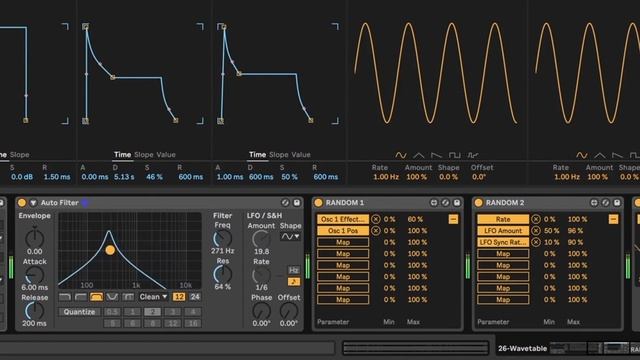This screenshot has height=360, width=640.
Task: Toggle the RANDOM 2 device activator
Action: [478, 202]
